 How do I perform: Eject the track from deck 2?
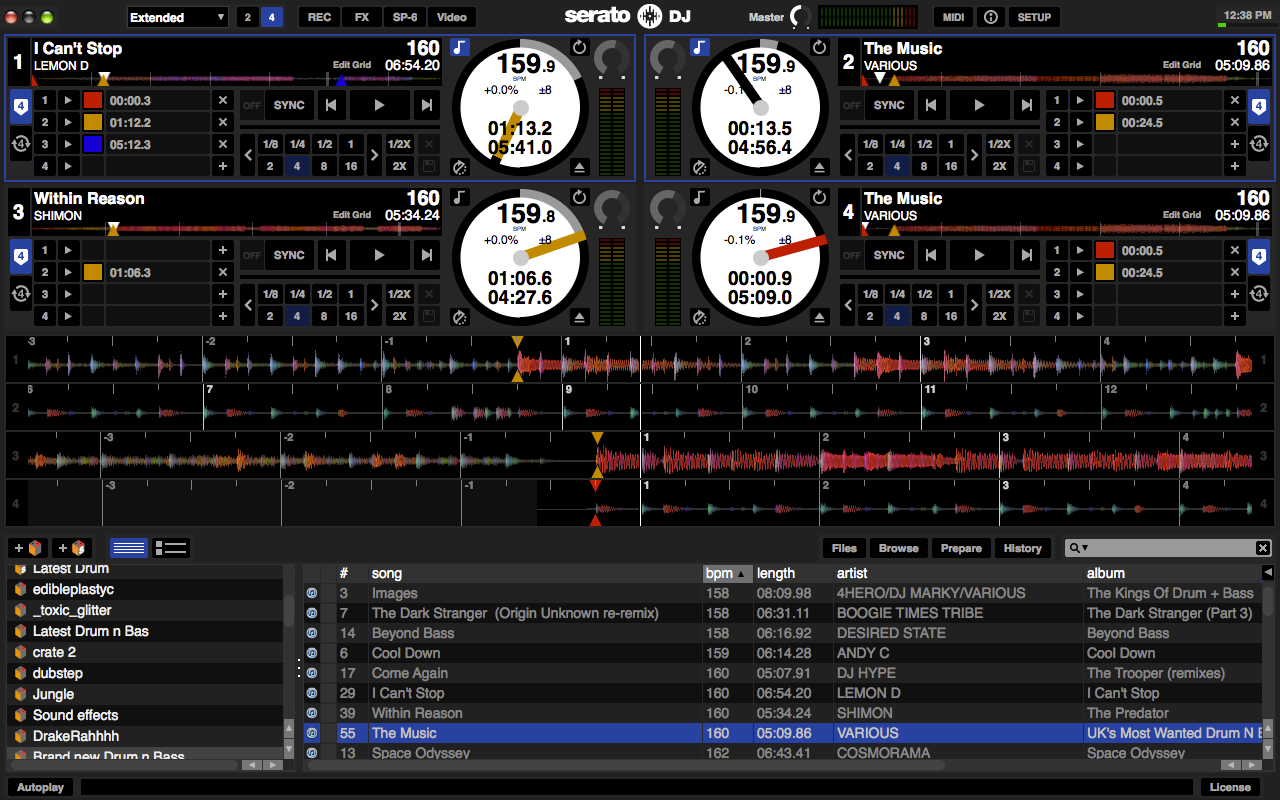coord(820,167)
